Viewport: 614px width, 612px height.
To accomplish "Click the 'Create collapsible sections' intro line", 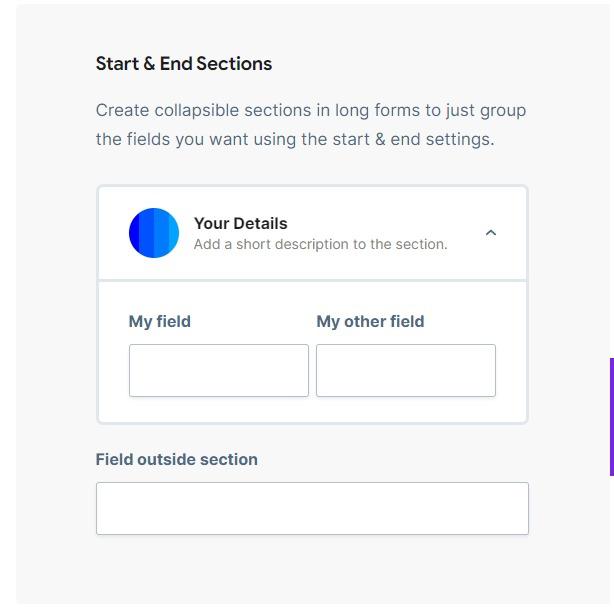I will [x=310, y=110].
